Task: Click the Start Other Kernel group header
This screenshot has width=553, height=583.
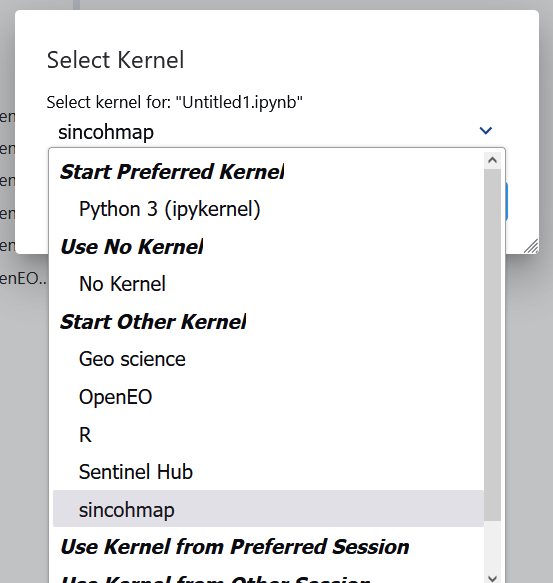Action: tap(153, 322)
